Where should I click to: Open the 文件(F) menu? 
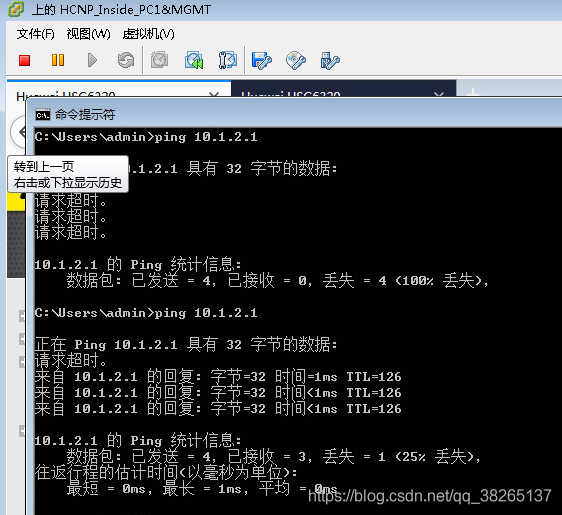click(x=35, y=34)
